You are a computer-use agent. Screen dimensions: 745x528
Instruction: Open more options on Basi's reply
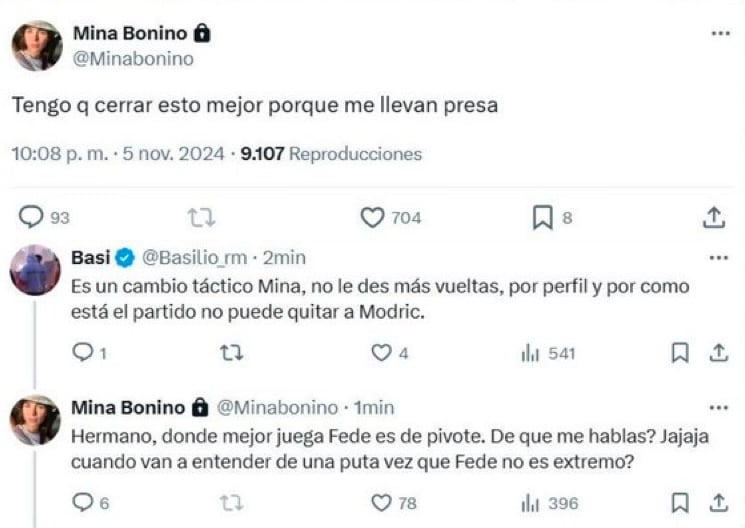(718, 258)
